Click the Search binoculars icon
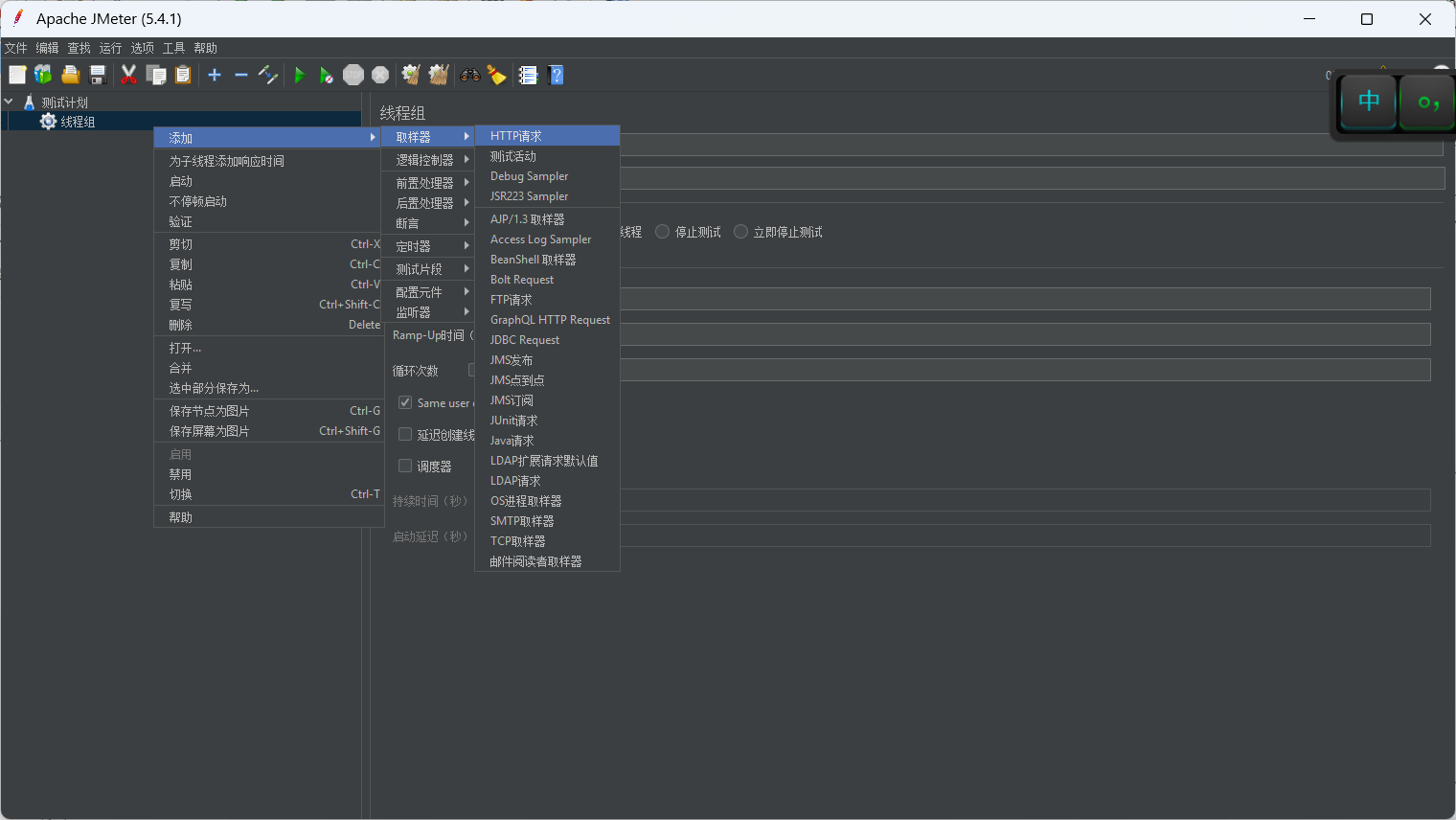The image size is (1456, 820). pos(470,75)
